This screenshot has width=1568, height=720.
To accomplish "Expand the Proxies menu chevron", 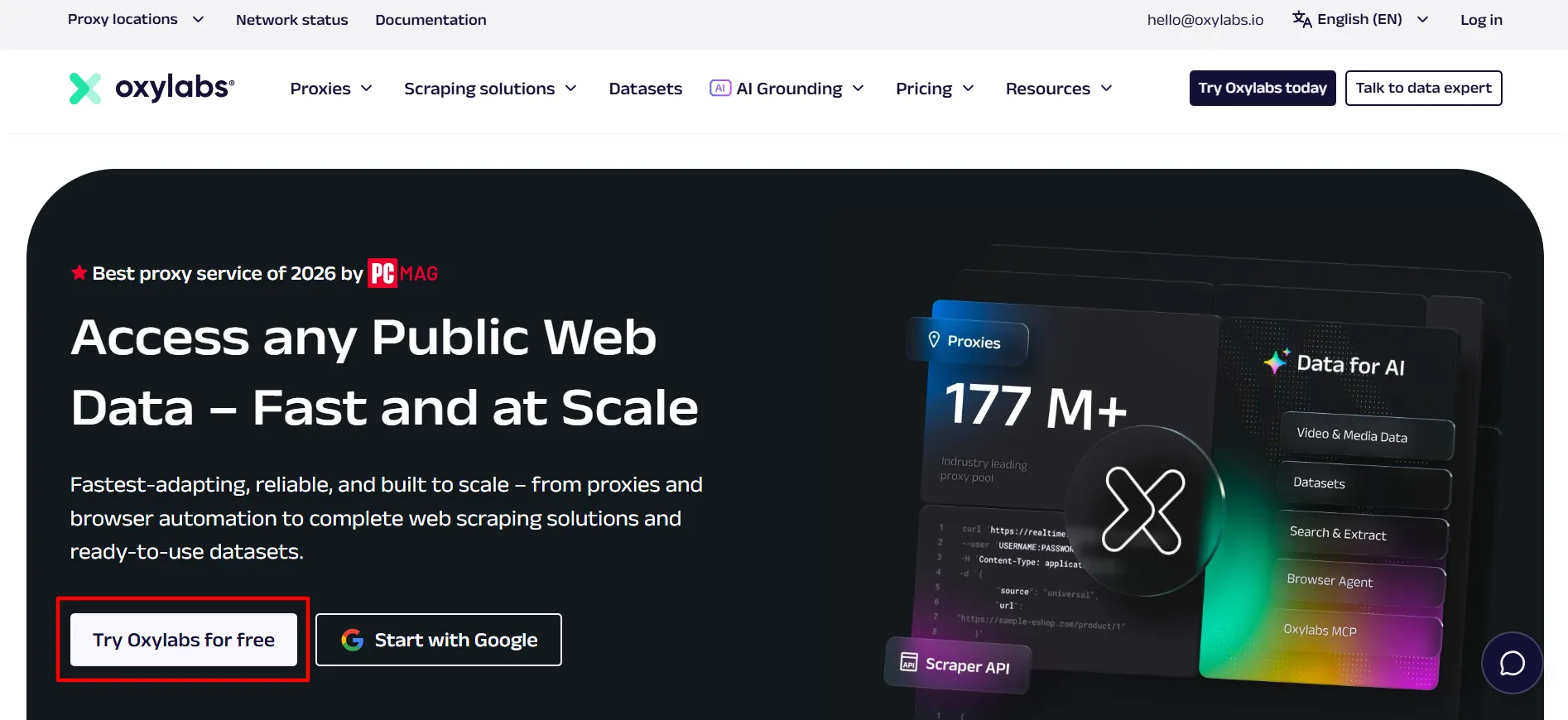I will click(367, 88).
